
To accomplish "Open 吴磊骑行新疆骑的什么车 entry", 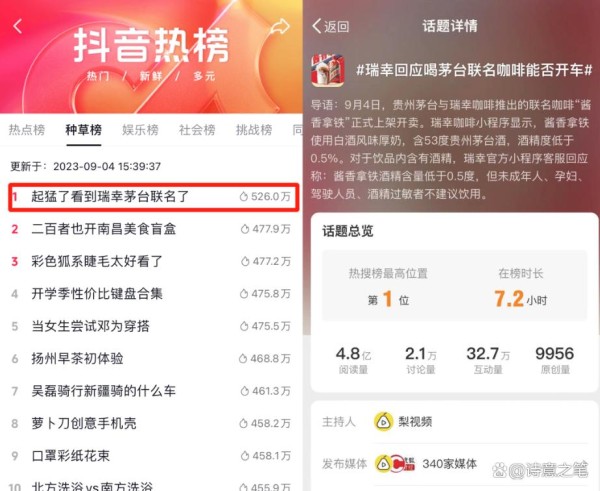I will click(151, 391).
